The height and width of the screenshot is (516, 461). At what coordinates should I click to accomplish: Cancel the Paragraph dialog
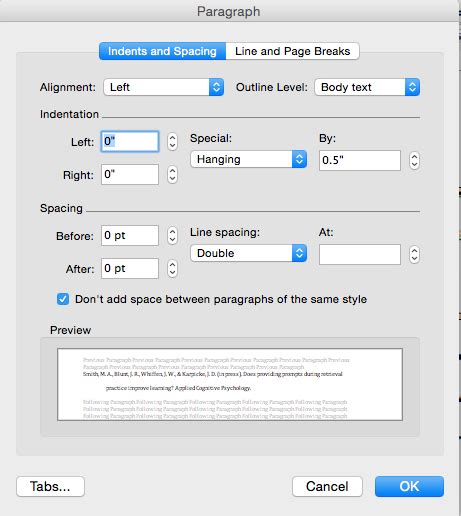click(327, 486)
